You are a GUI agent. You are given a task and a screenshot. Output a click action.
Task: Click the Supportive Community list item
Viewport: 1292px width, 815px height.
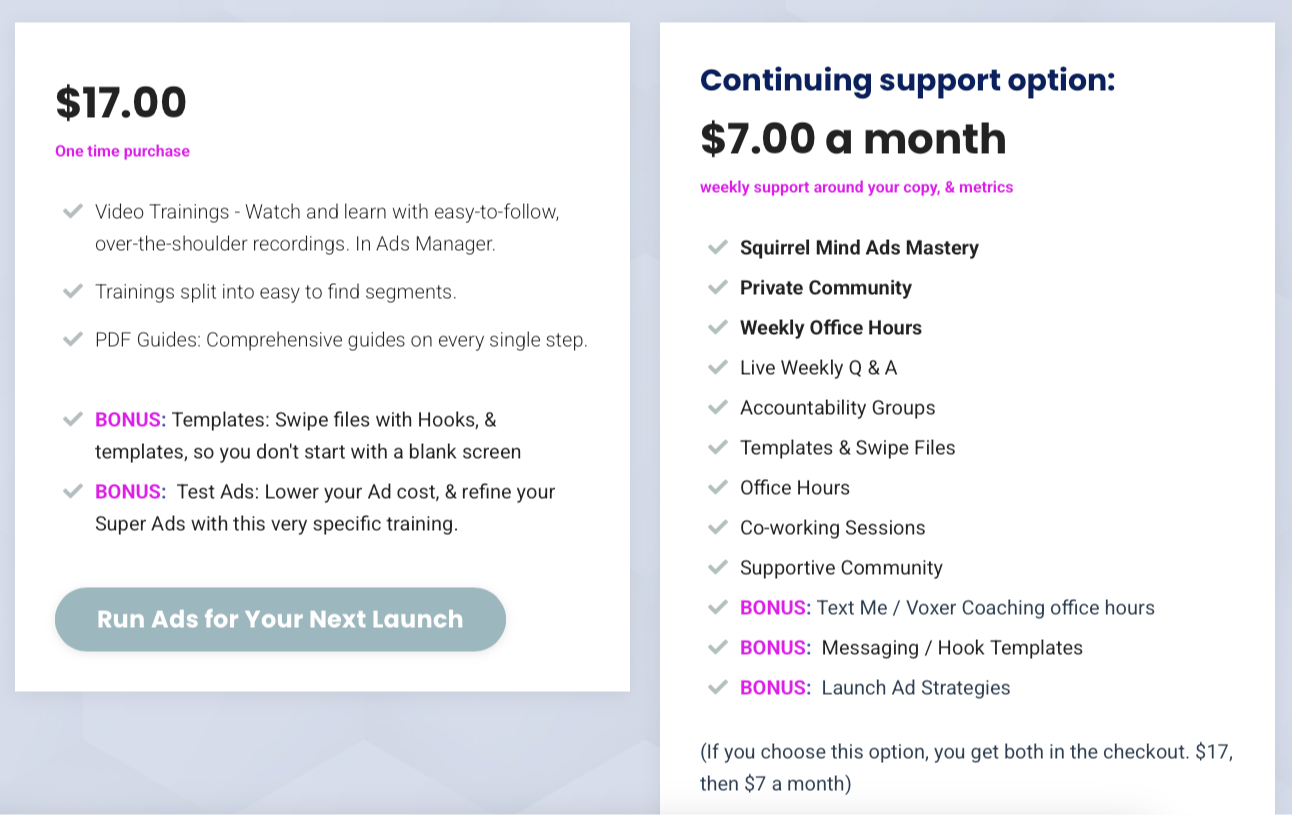point(841,567)
